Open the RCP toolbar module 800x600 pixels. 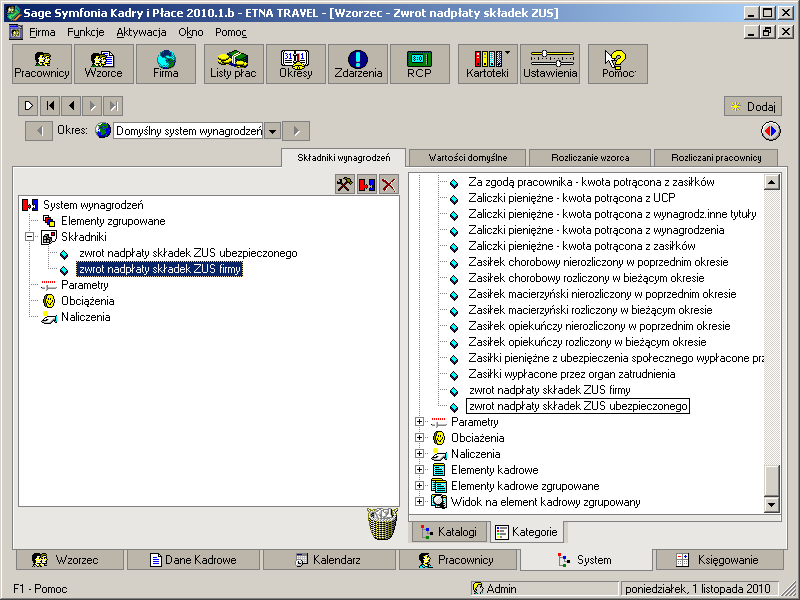click(419, 64)
